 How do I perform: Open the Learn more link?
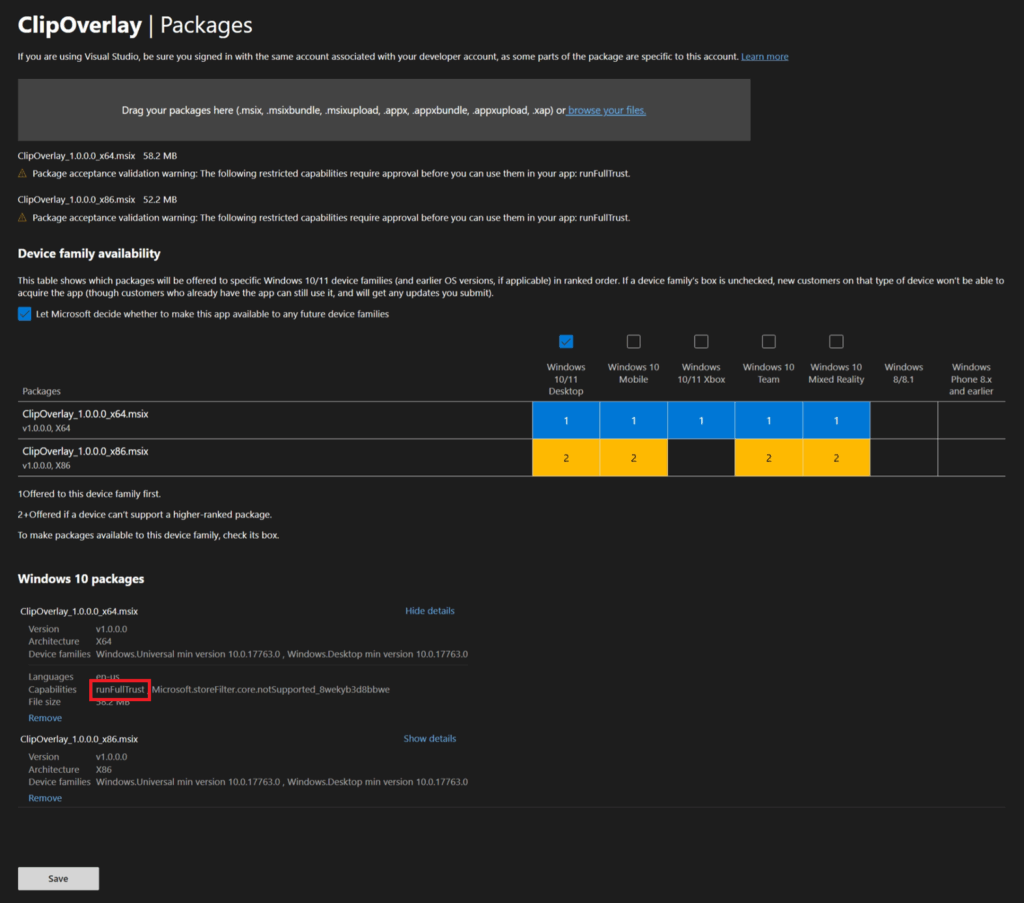tap(765, 57)
